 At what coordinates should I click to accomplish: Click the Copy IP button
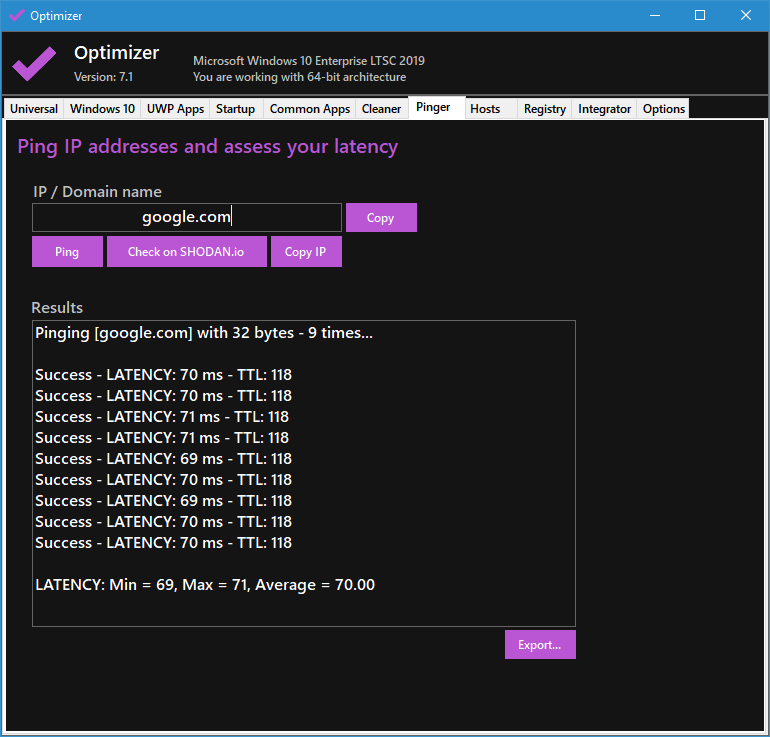[305, 252]
